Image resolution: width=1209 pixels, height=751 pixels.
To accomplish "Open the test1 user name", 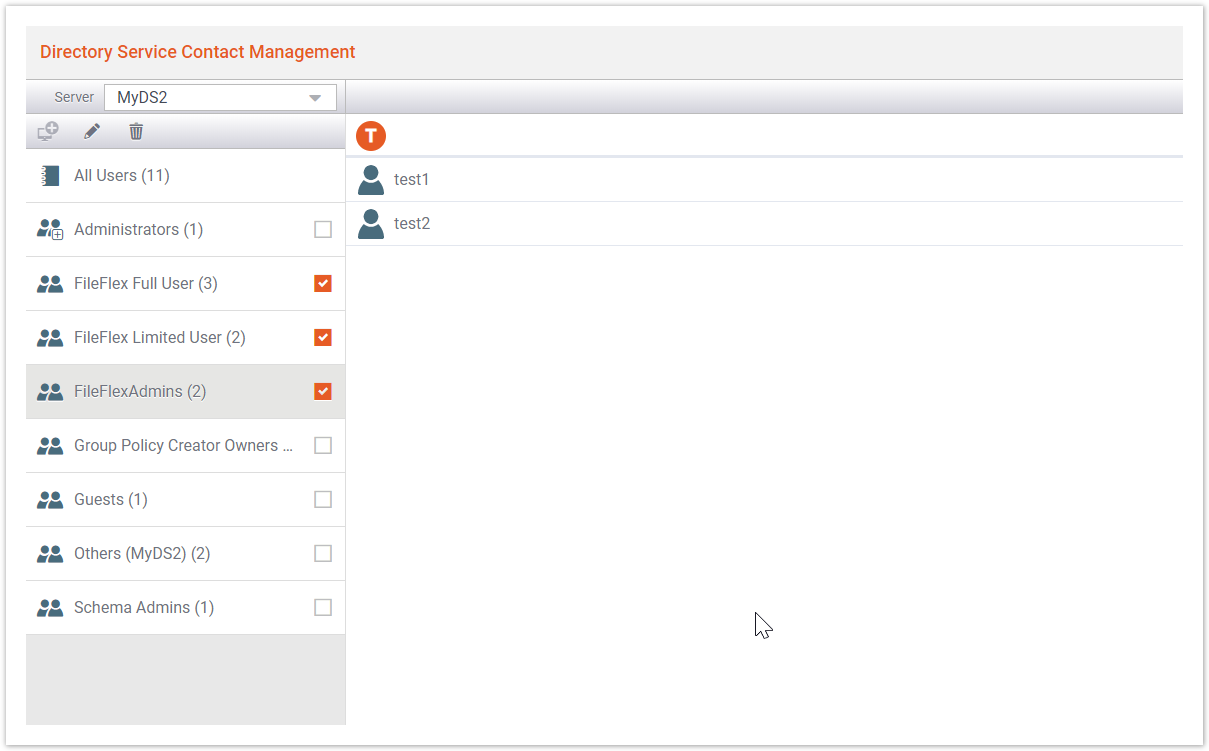I will (x=411, y=180).
